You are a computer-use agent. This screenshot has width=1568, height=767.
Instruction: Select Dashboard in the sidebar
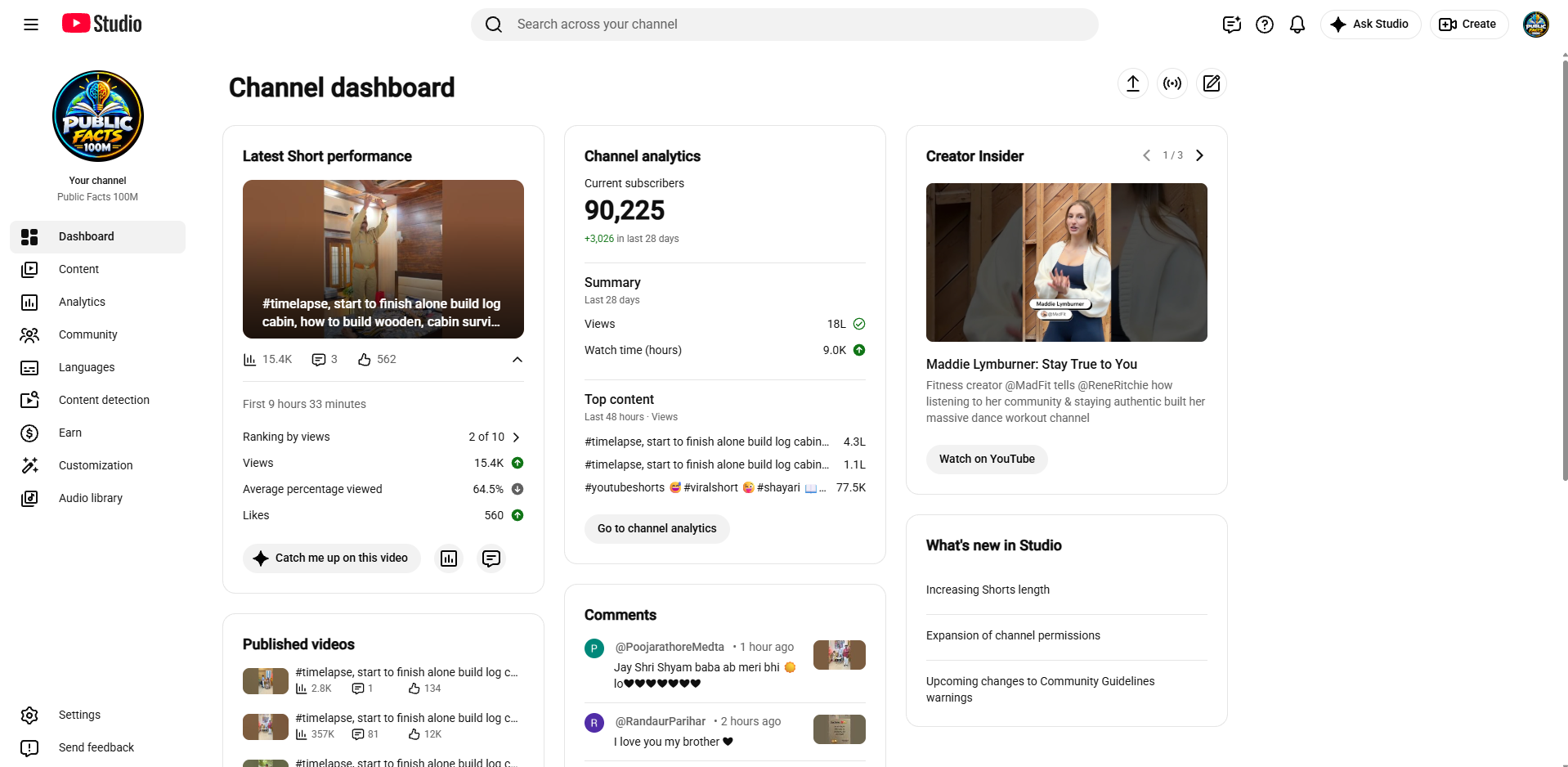point(98,236)
